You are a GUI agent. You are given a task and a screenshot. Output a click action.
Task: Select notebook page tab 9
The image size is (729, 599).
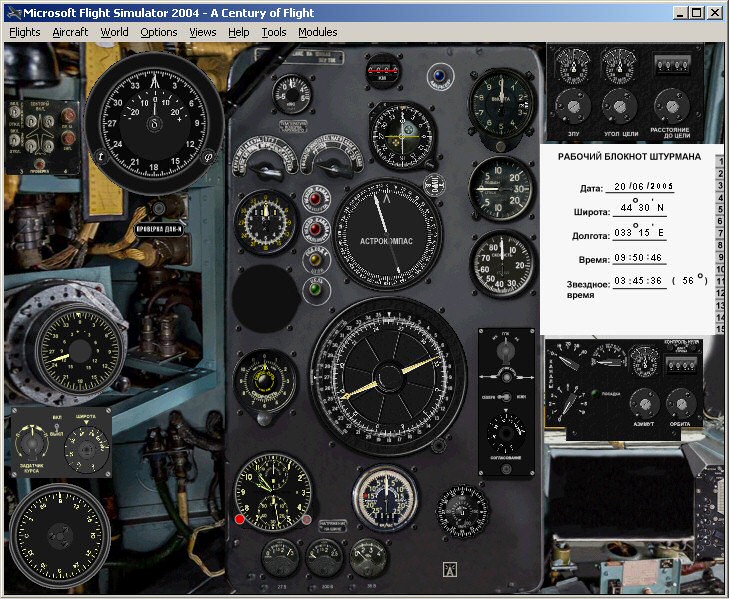[720, 257]
